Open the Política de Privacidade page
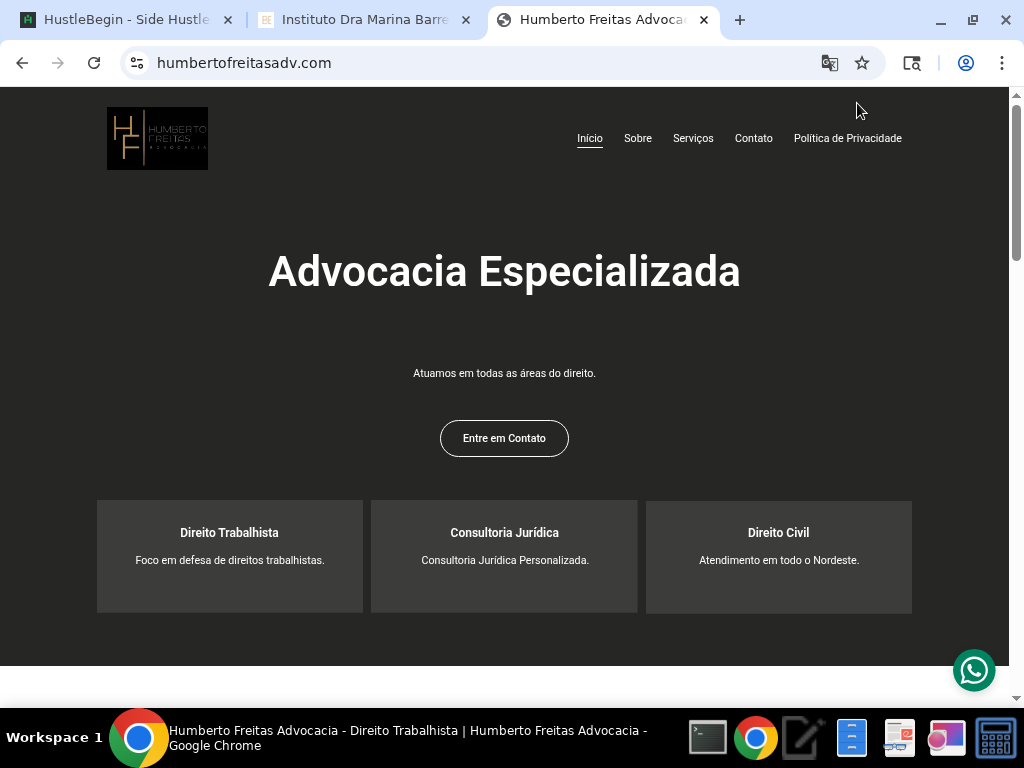 (x=847, y=138)
